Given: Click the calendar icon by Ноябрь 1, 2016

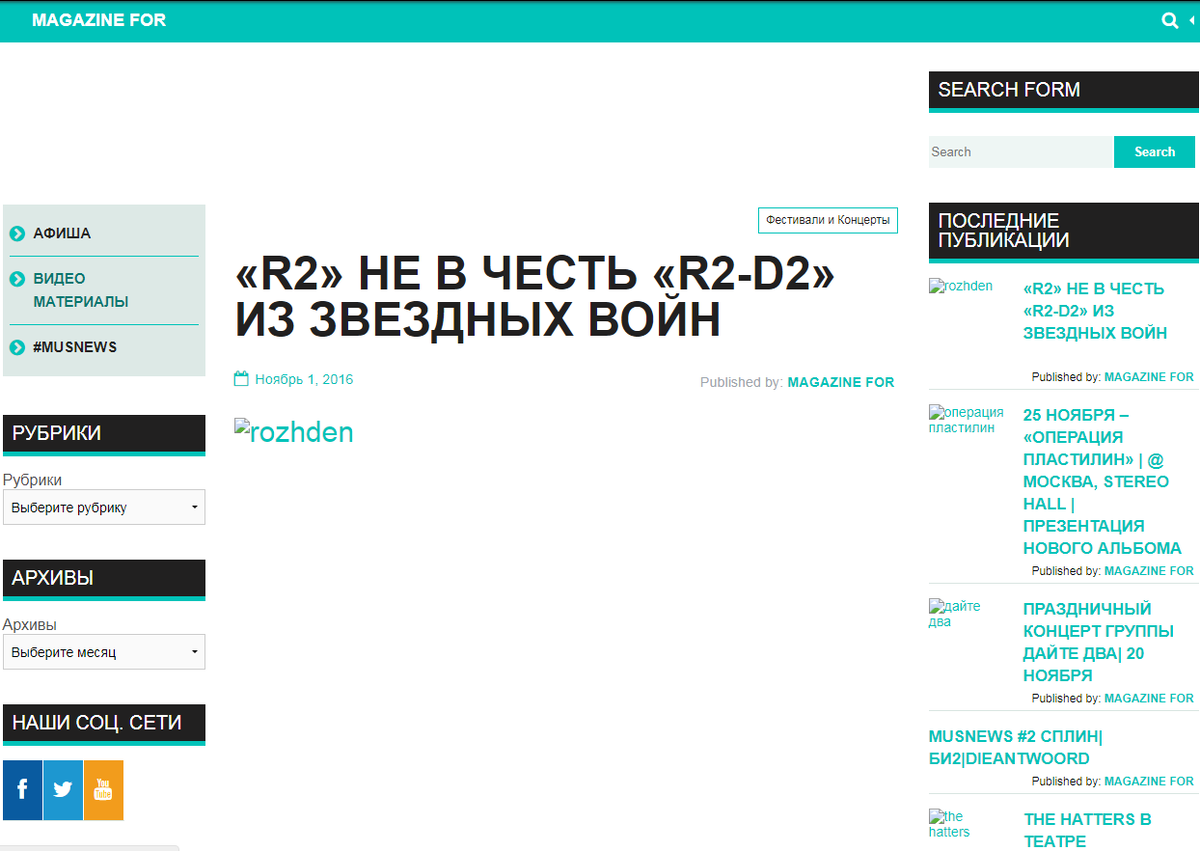Looking at the screenshot, I should coord(241,379).
